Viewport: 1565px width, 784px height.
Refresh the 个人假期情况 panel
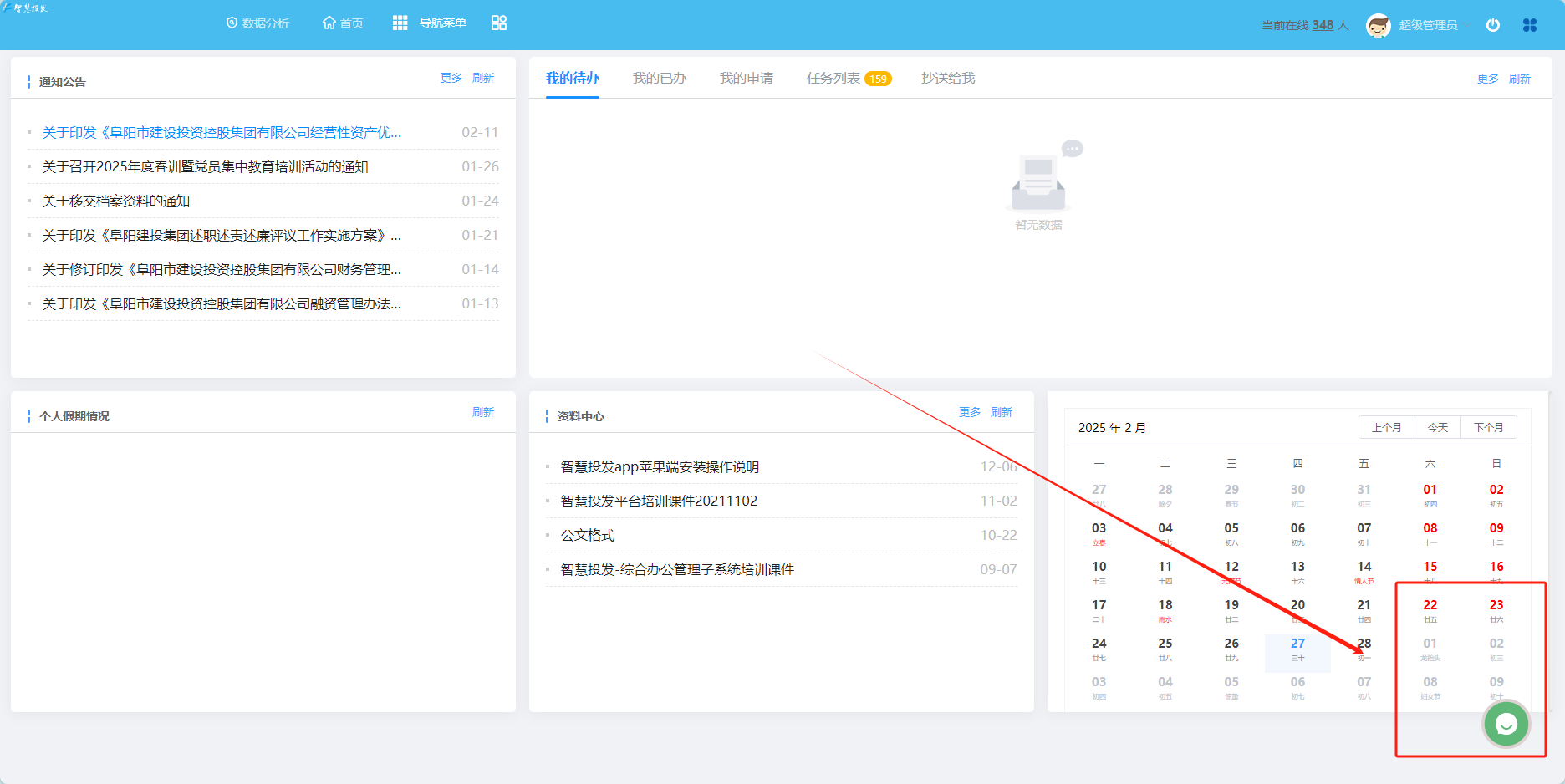tap(483, 412)
